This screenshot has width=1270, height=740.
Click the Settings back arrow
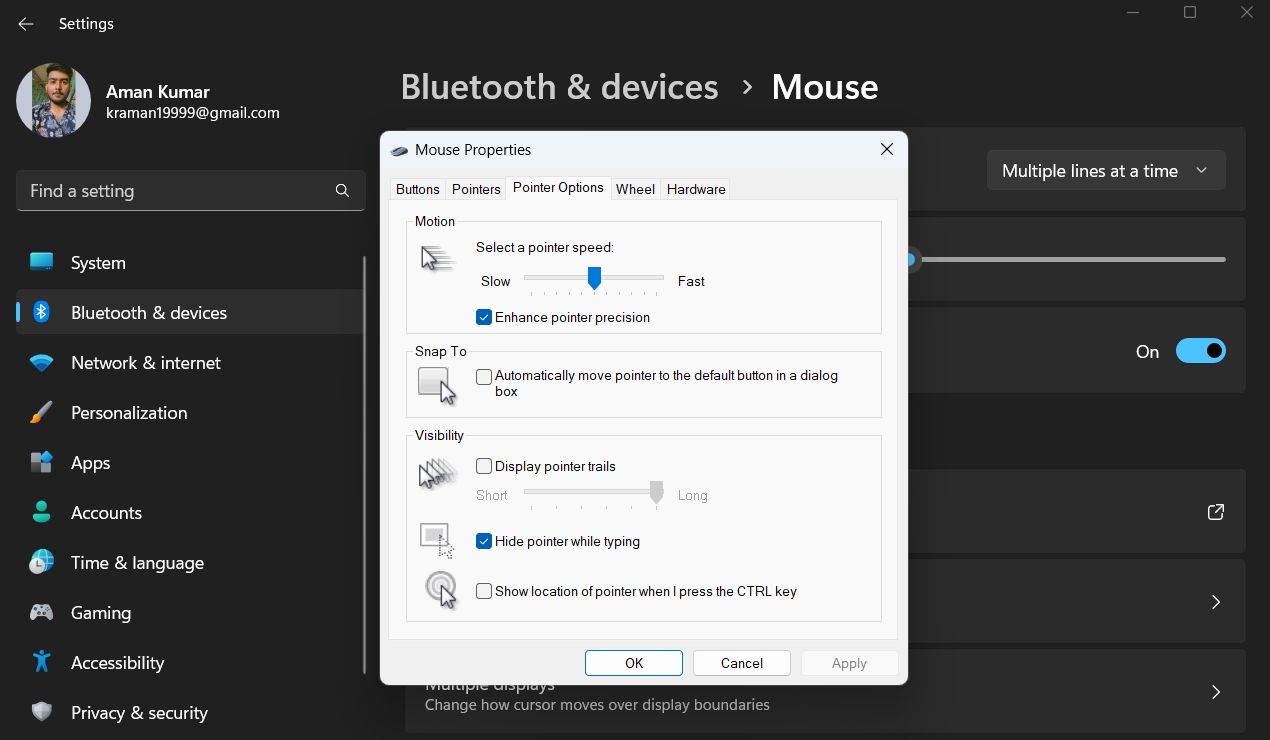(x=26, y=24)
